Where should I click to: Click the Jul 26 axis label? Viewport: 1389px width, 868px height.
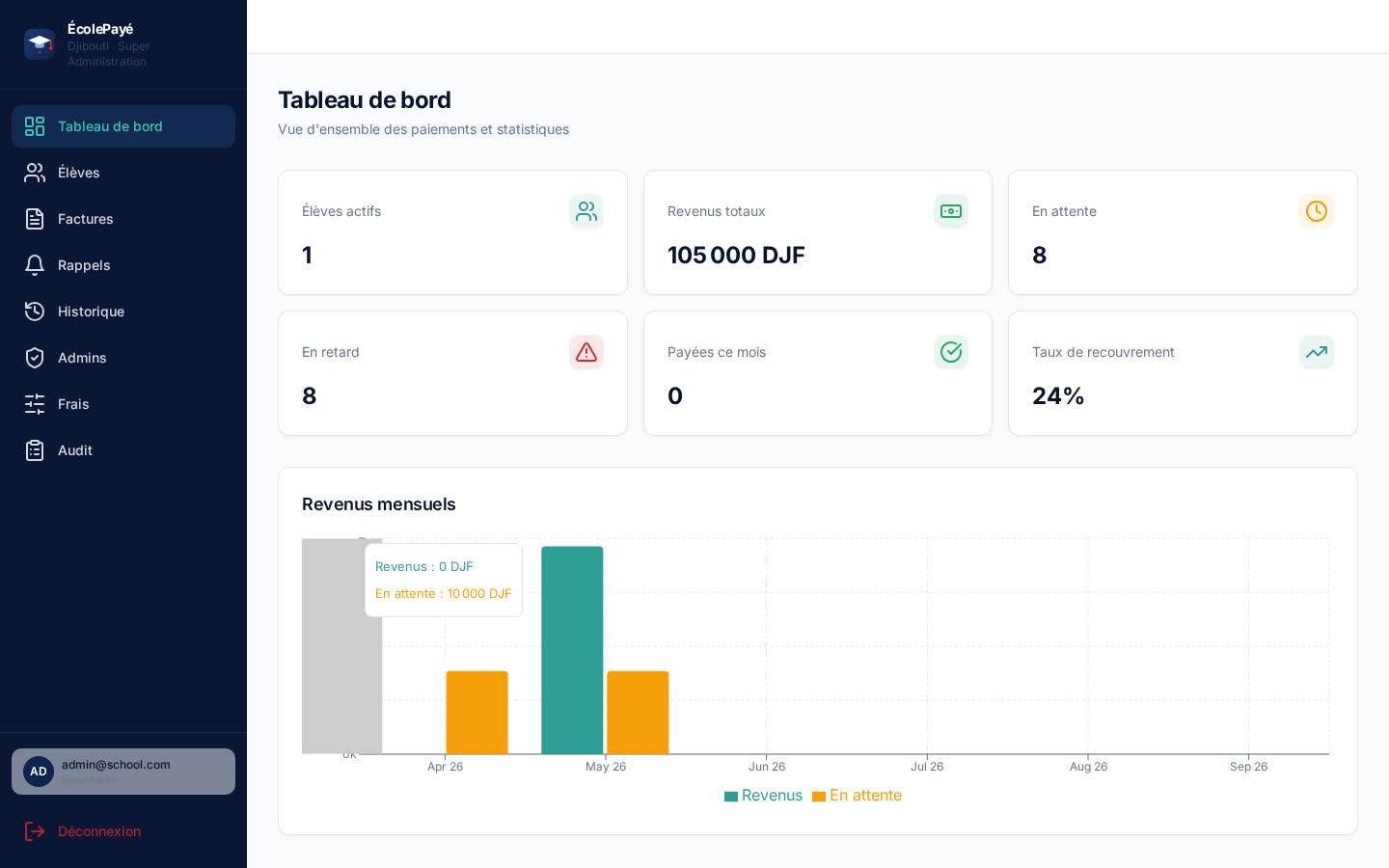927,767
